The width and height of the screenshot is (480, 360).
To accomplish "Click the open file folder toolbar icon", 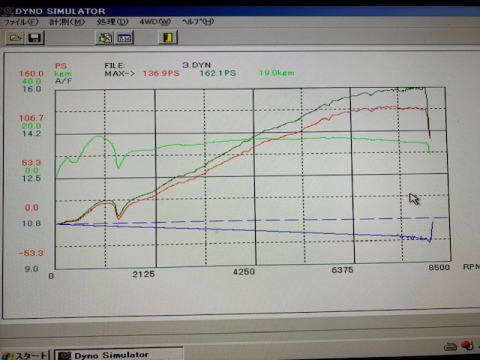I will tap(15, 38).
